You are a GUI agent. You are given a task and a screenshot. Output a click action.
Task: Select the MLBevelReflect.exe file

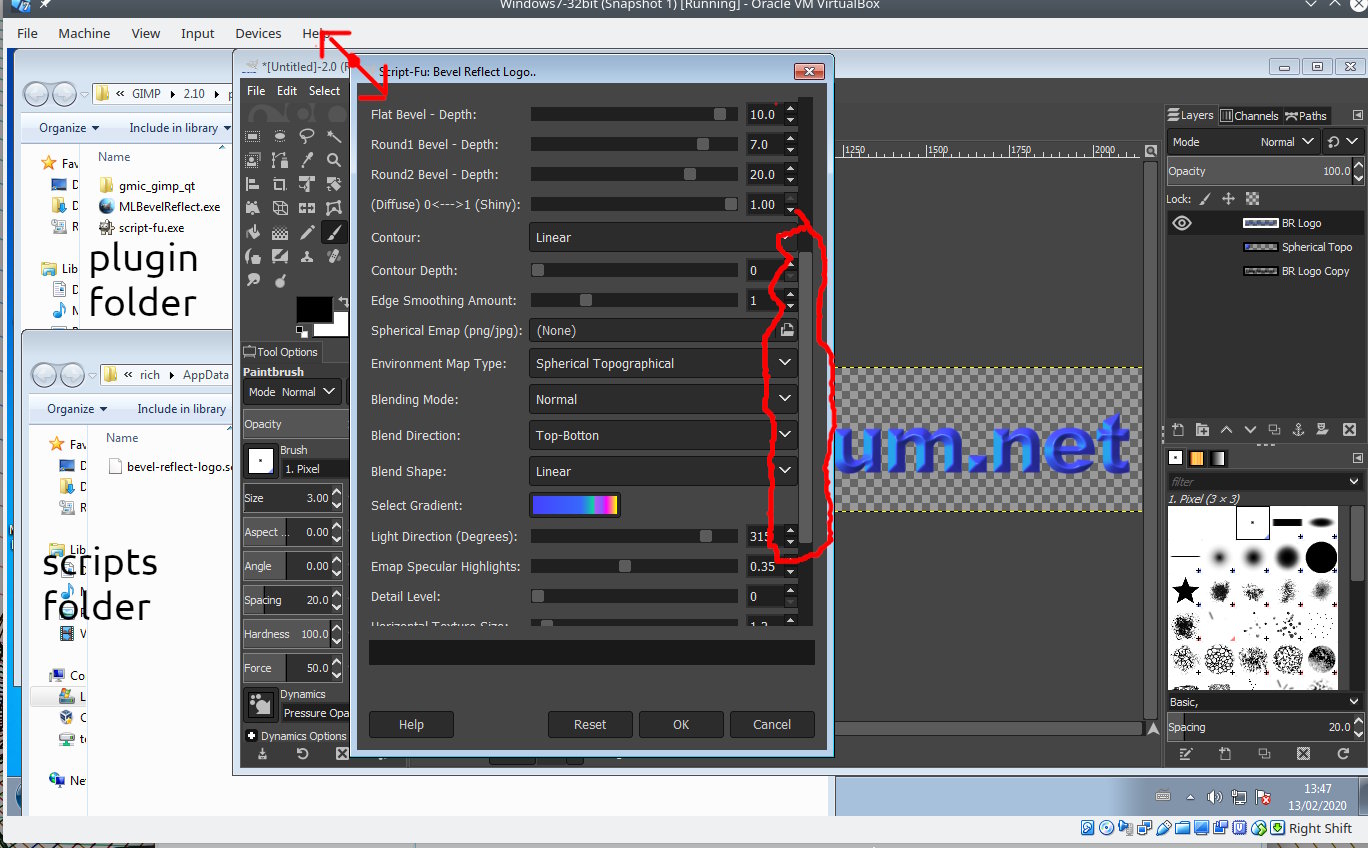[159, 207]
